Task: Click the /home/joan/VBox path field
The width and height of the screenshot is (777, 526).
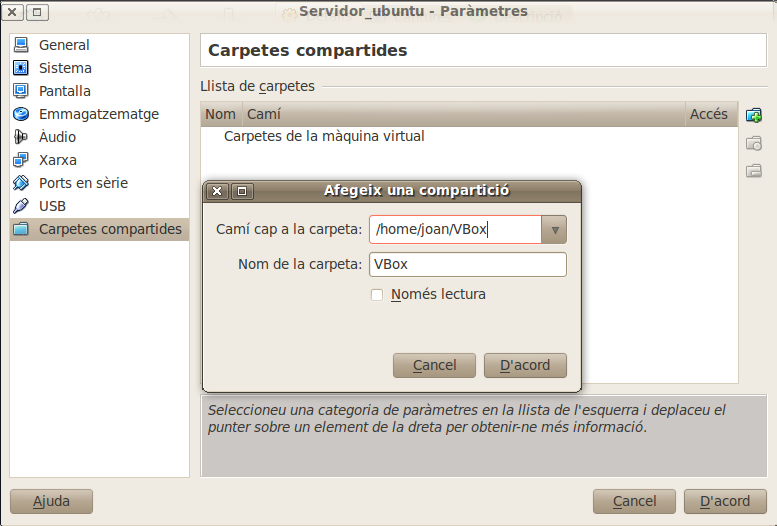Action: (455, 230)
